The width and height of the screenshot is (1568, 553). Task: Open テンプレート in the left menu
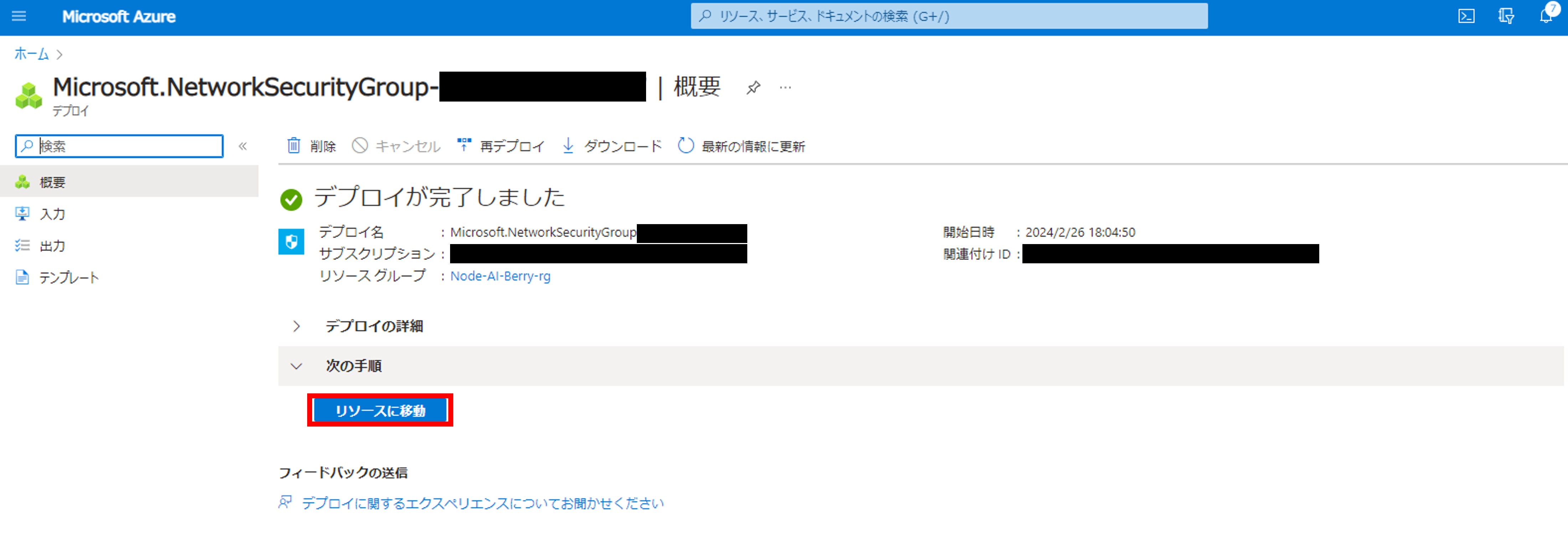pos(68,278)
